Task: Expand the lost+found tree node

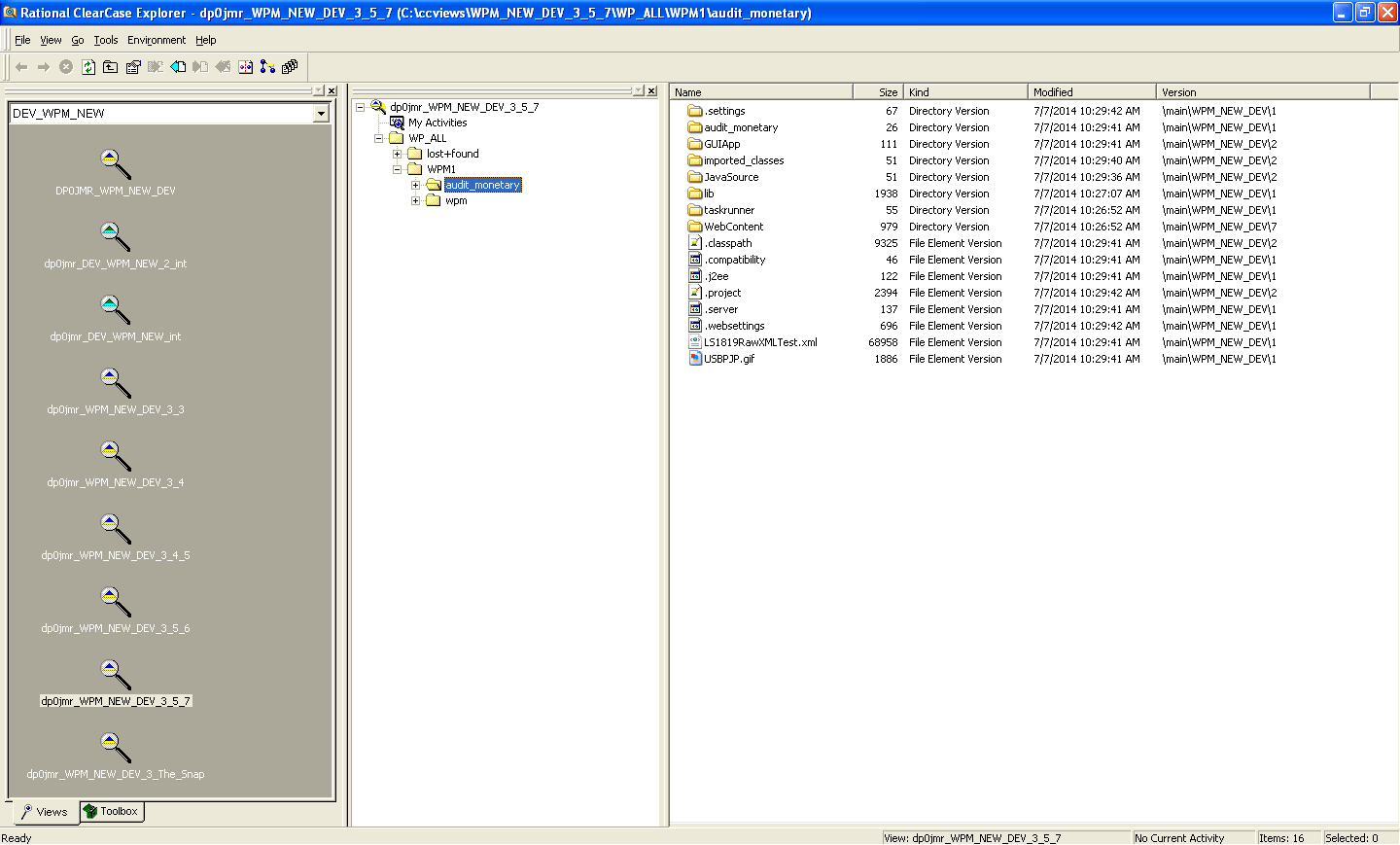Action: pos(397,154)
